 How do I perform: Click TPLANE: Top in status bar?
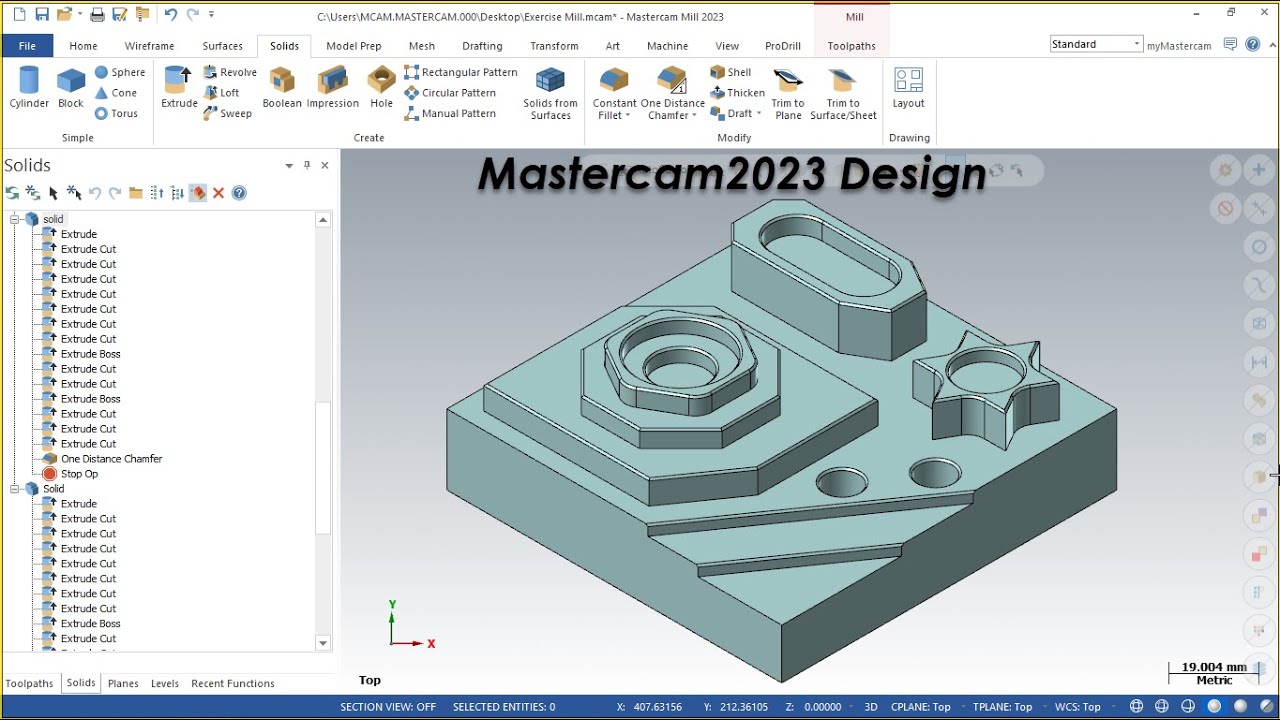click(x=1002, y=707)
